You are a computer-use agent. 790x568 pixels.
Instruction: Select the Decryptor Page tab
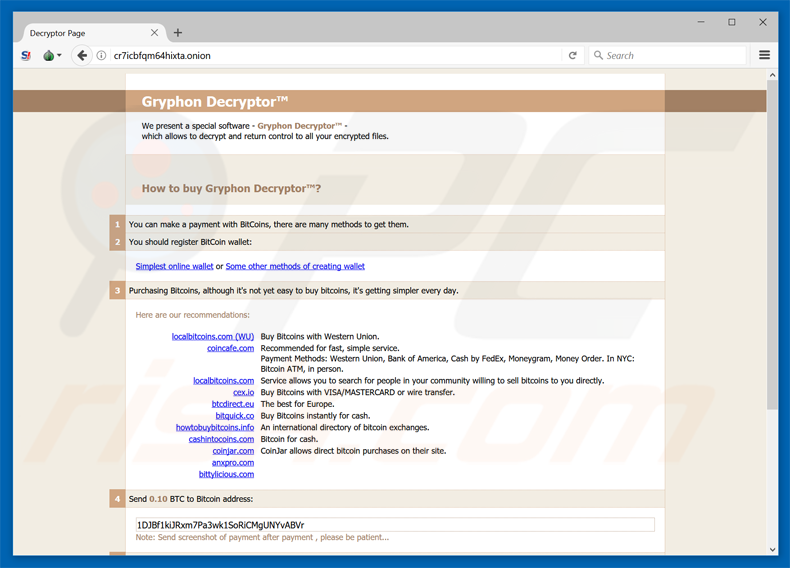94,33
